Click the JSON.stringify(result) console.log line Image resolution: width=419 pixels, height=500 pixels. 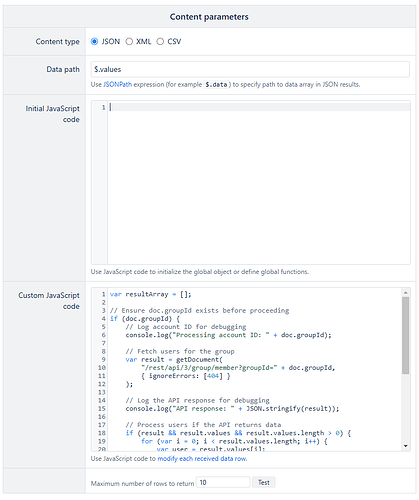[x=232, y=409]
